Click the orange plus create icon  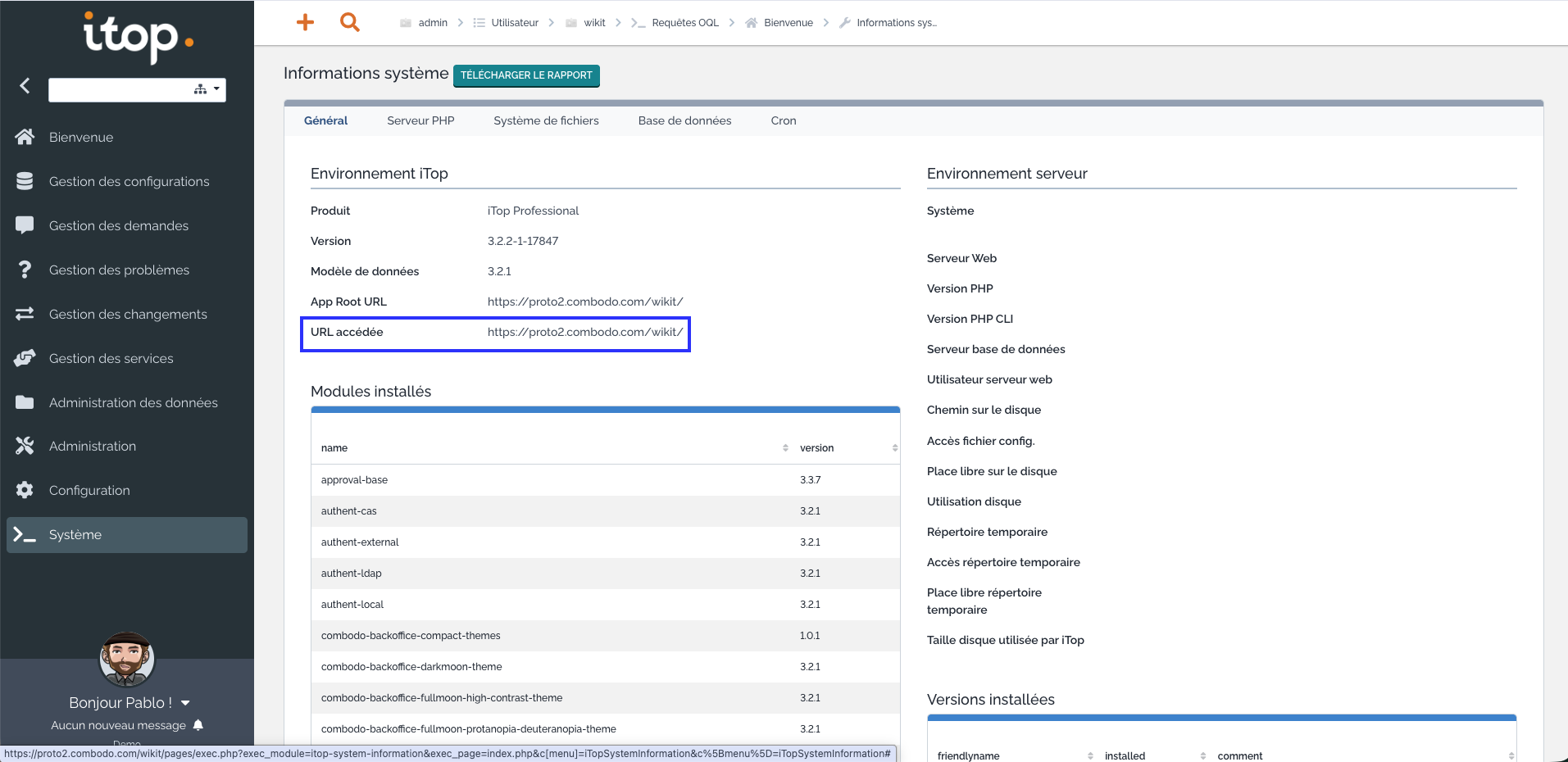pyautogui.click(x=305, y=22)
